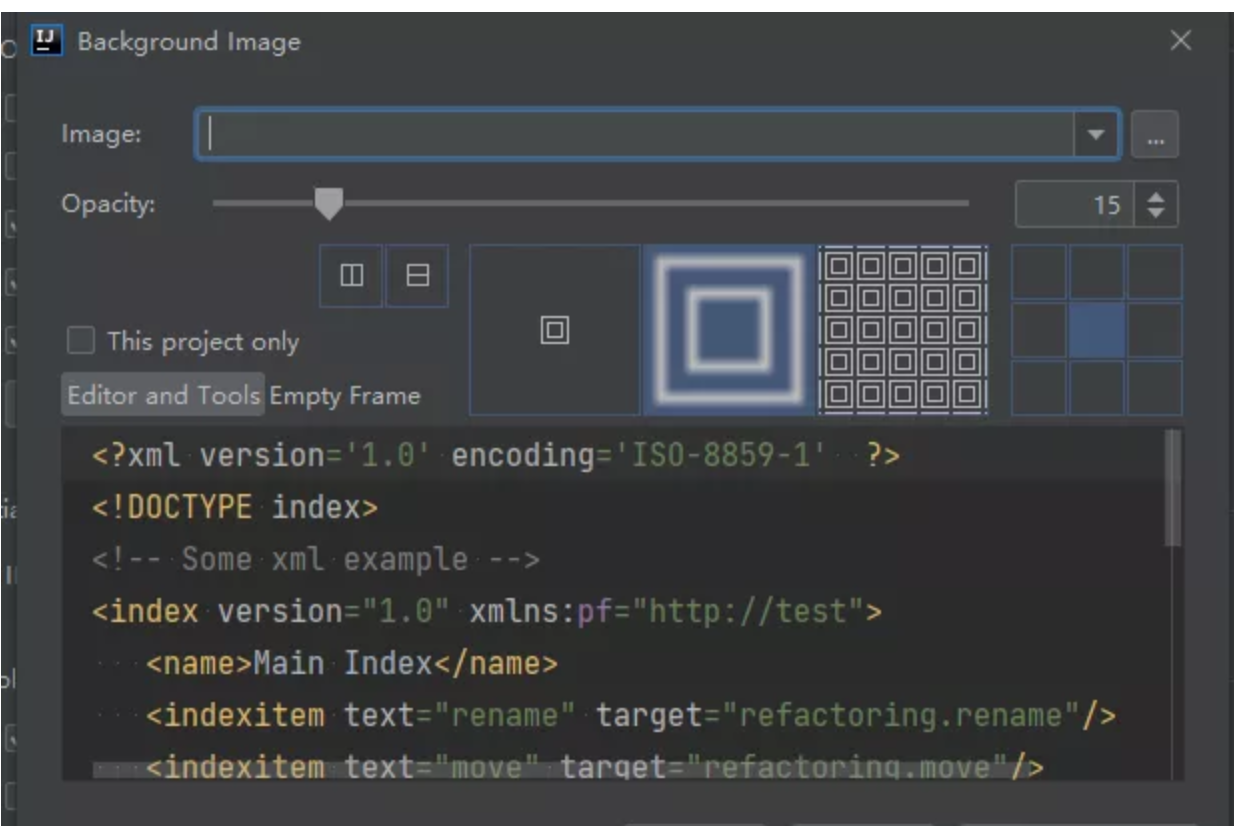This screenshot has height=826, width=1234.
Task: Click the "refactoring.move" target value
Action: [848, 767]
